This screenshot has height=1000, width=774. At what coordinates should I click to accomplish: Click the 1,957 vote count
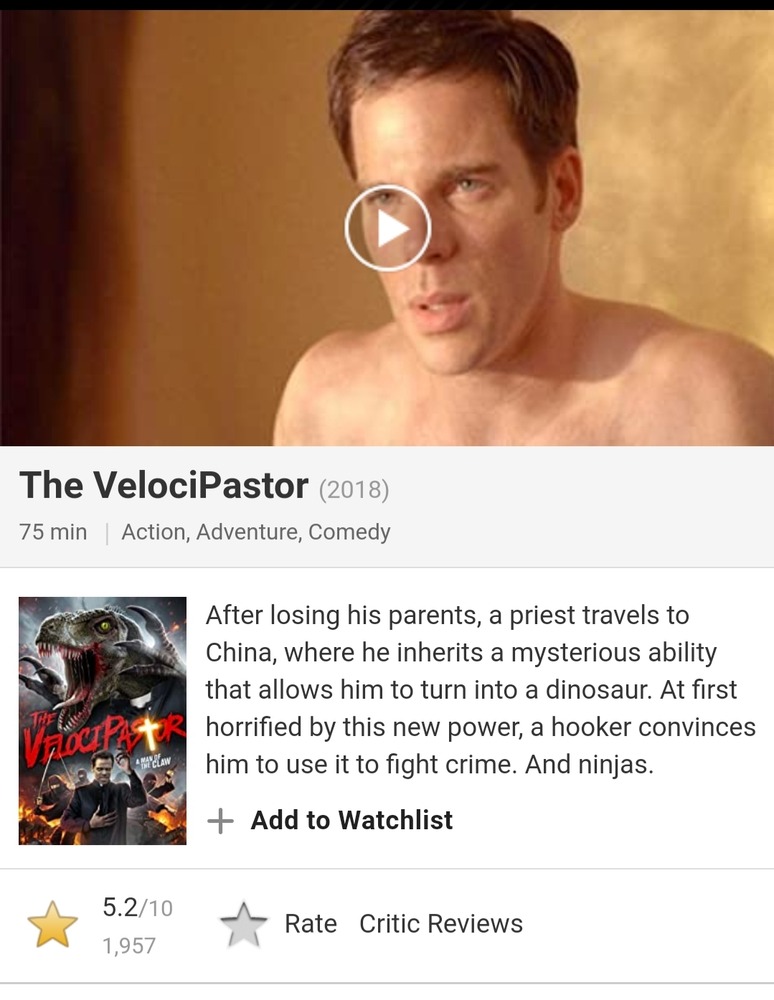click(x=129, y=945)
